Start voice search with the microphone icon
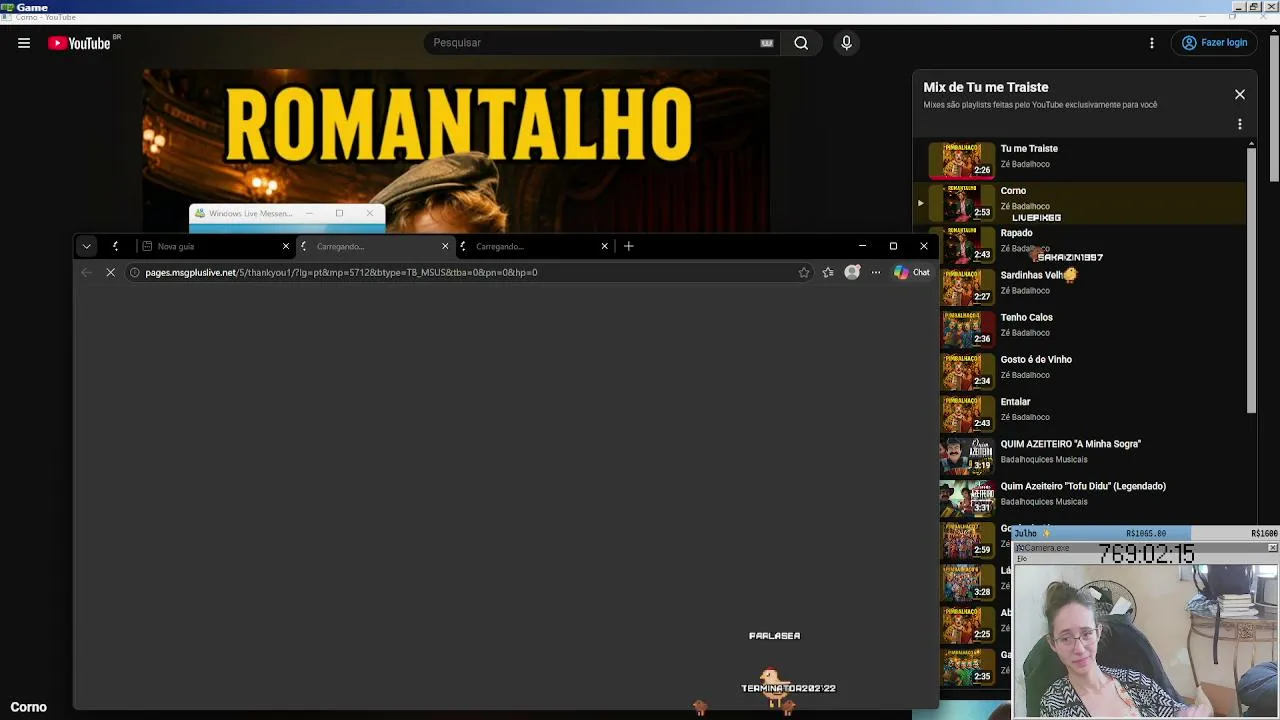1280x720 pixels. pos(846,43)
